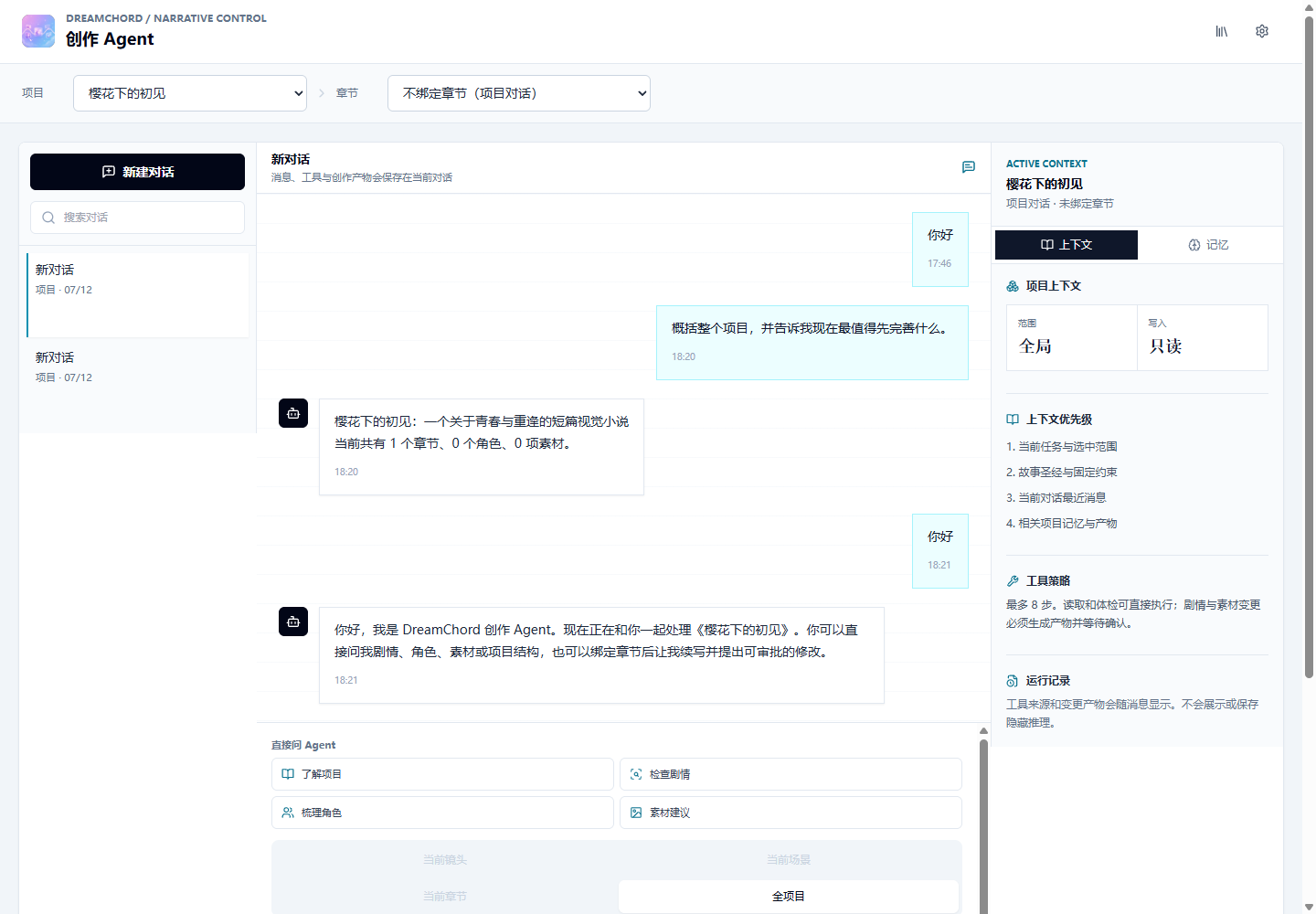
Task: Open the library icon in the header
Action: point(1222,31)
